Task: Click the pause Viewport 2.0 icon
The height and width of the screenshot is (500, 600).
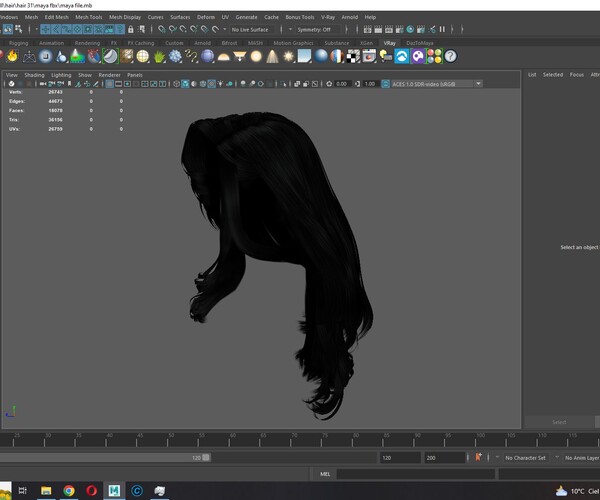Action: tap(442, 29)
